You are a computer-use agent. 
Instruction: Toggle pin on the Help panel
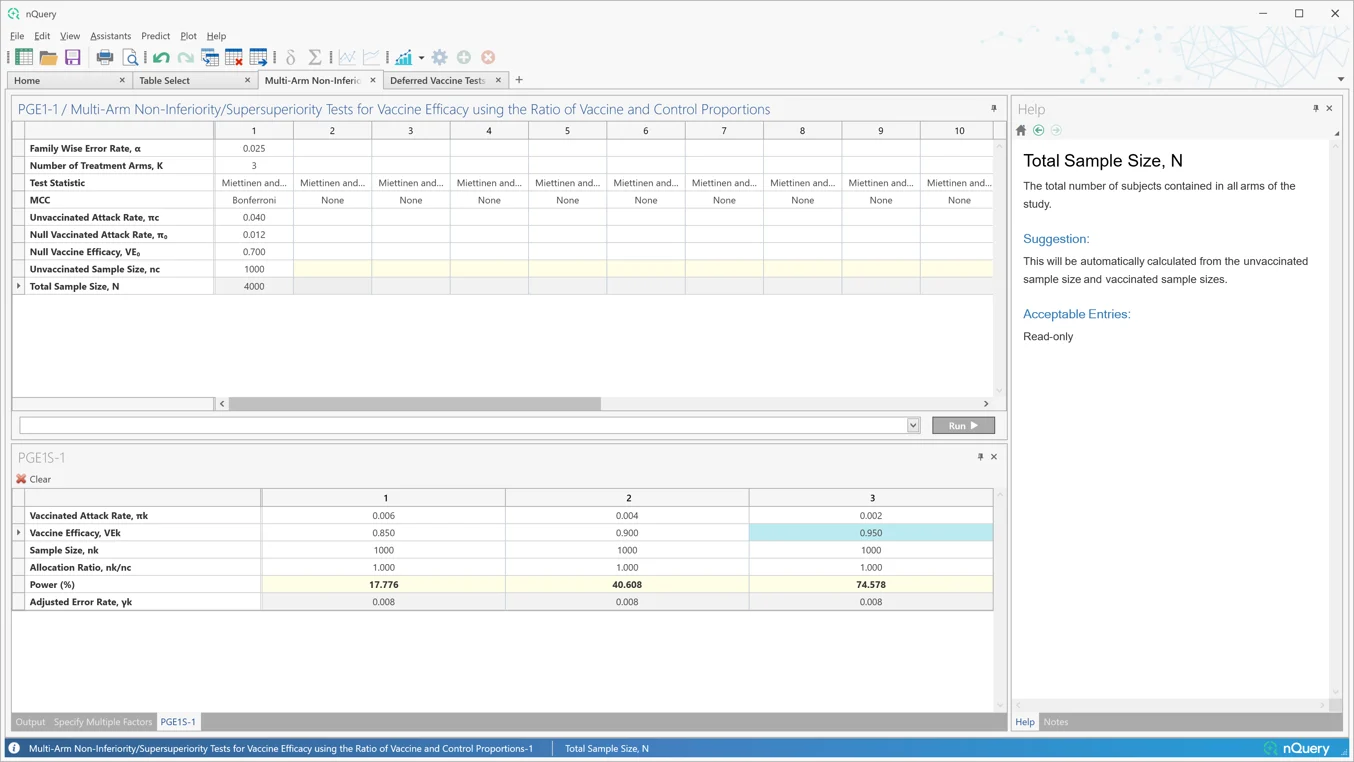[1315, 109]
